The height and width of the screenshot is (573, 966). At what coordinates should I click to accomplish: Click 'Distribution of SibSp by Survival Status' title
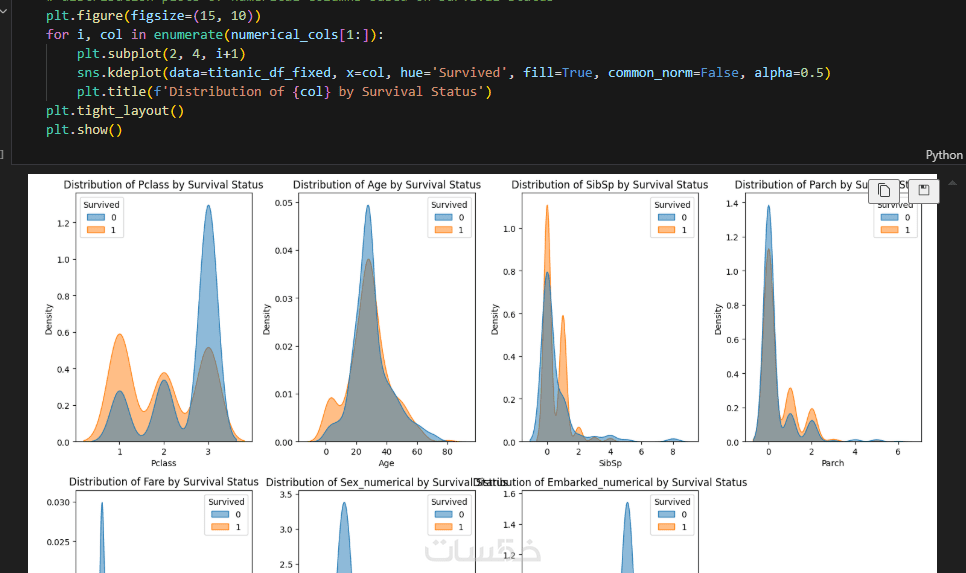tap(610, 185)
